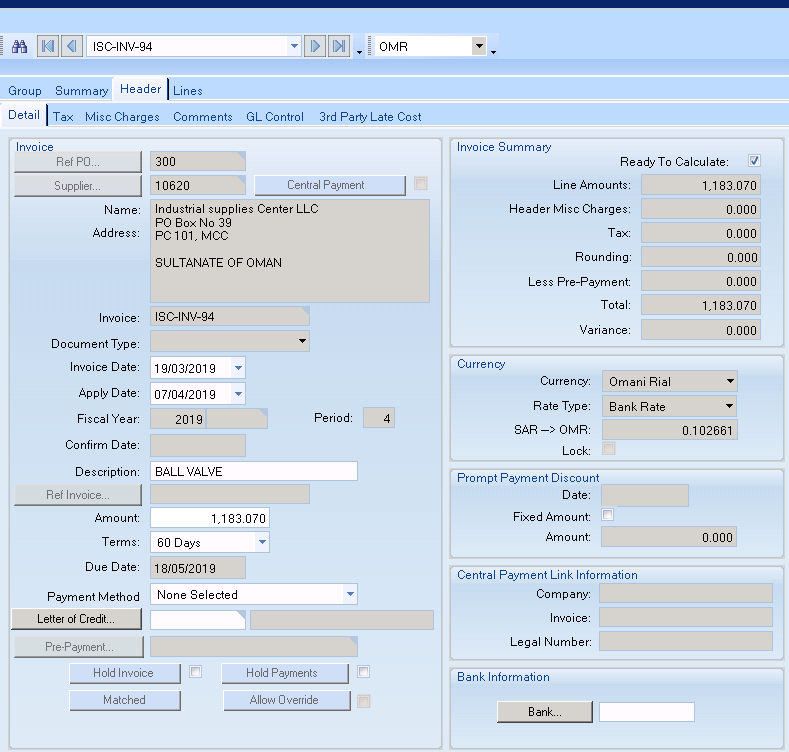Enable the Hold Payments checkbox
The height and width of the screenshot is (752, 789).
coord(364,672)
